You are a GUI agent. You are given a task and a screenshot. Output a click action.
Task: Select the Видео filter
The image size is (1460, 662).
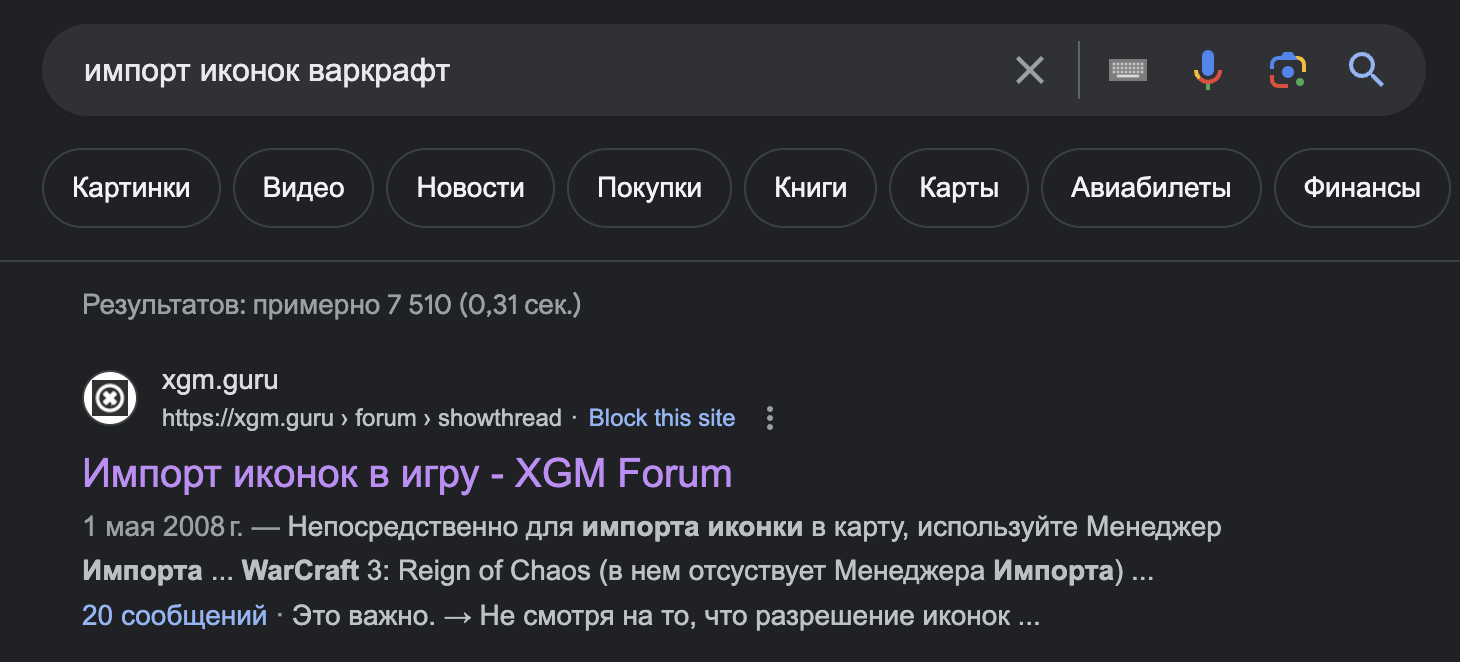tap(303, 188)
